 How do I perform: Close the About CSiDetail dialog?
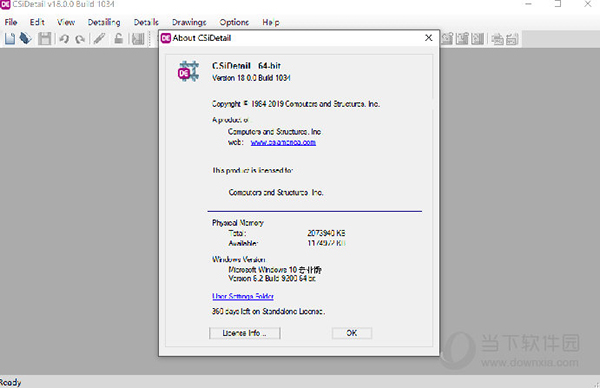pyautogui.click(x=429, y=38)
